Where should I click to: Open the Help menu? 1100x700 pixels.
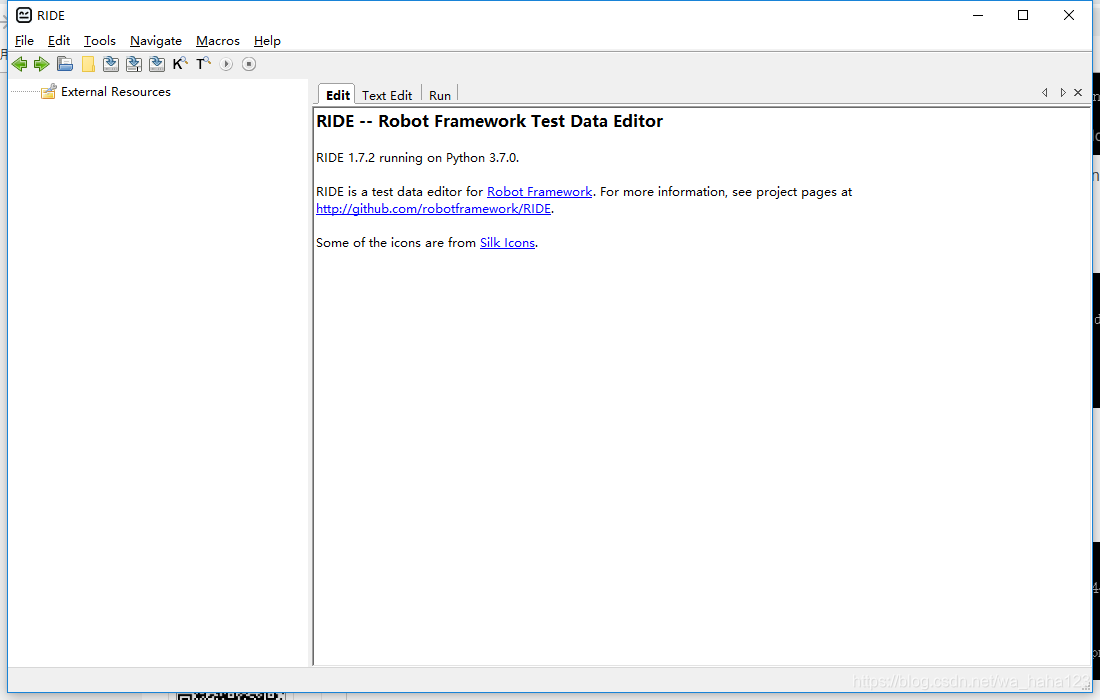(267, 41)
